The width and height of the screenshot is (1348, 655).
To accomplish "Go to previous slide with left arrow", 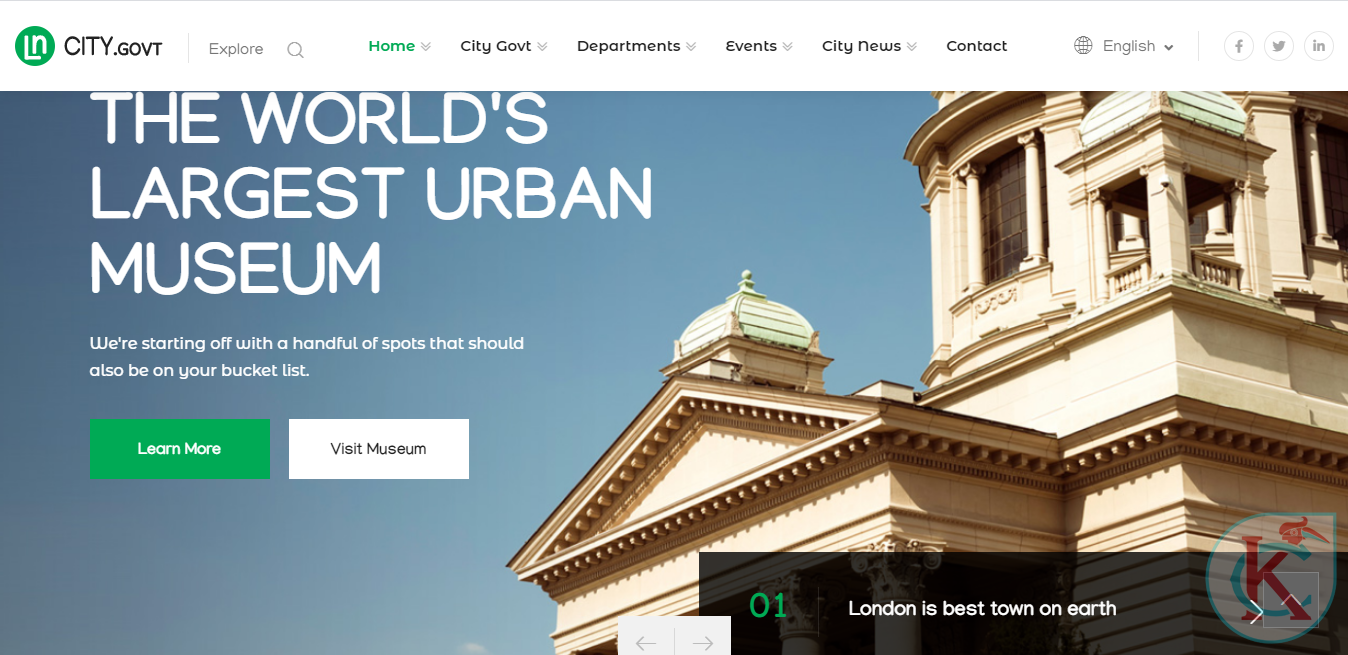I will coord(646,642).
